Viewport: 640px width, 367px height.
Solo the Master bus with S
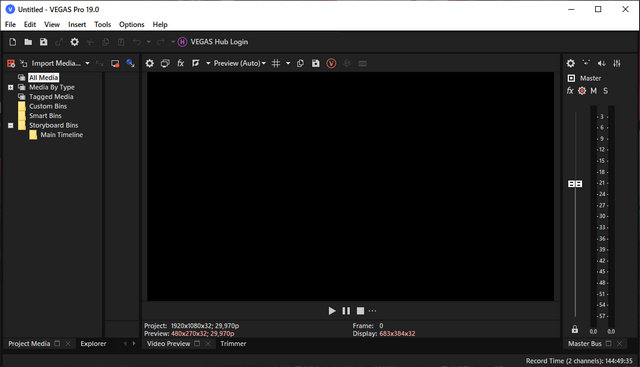[x=606, y=91]
